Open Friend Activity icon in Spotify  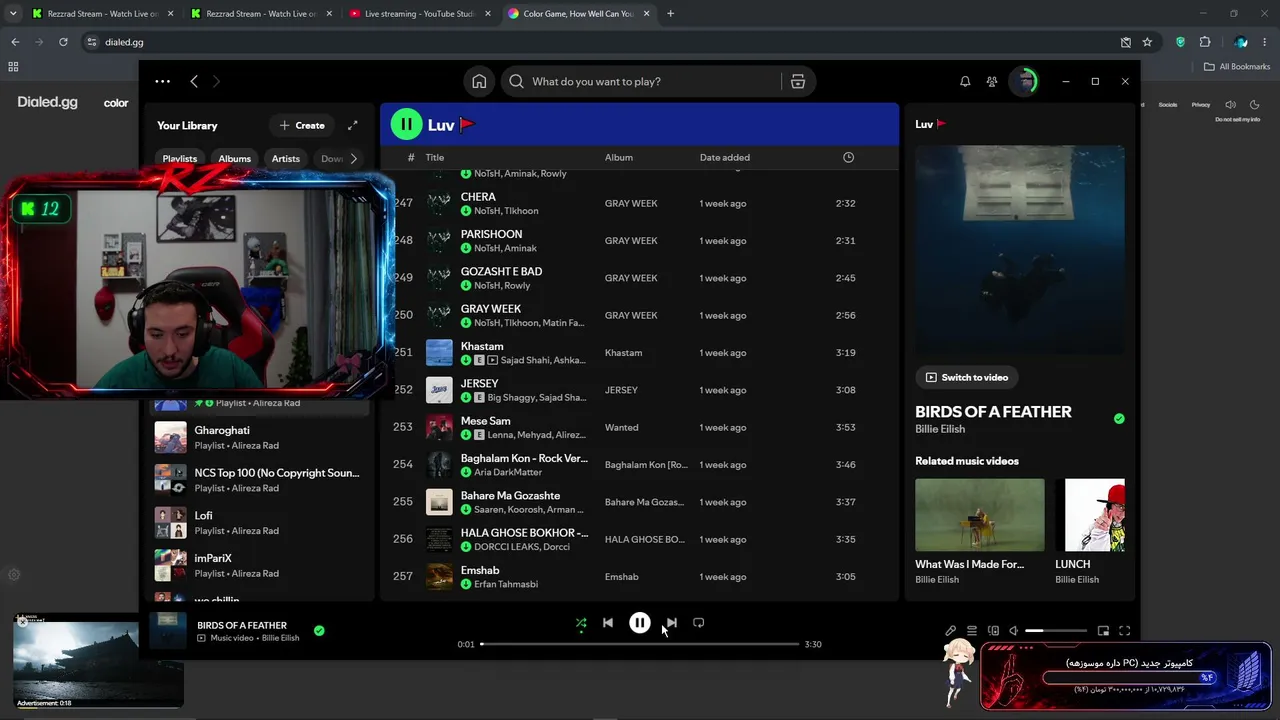[x=992, y=82]
